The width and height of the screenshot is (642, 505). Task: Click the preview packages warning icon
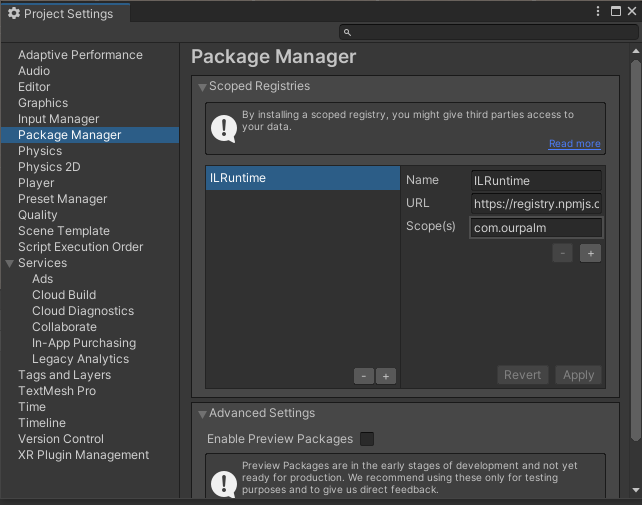tap(224, 483)
